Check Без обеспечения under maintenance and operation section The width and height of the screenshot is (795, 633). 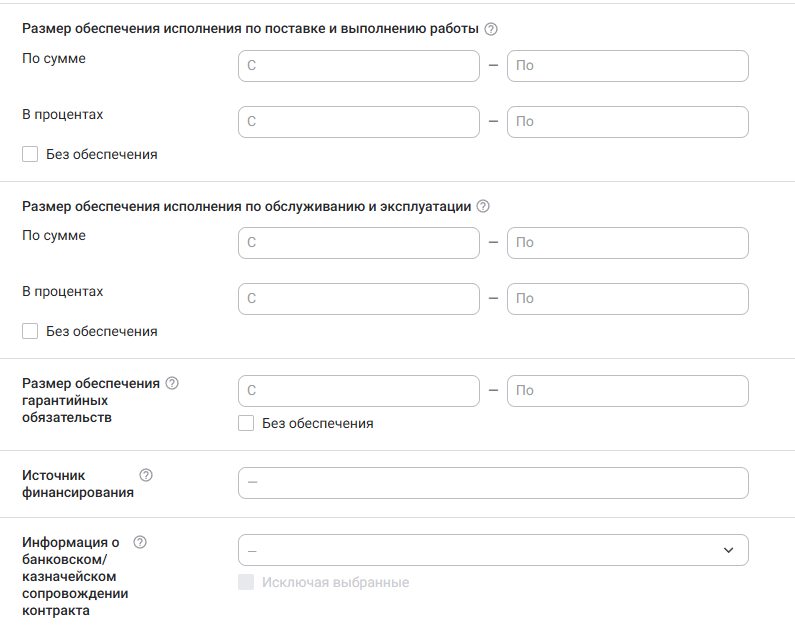click(x=30, y=331)
